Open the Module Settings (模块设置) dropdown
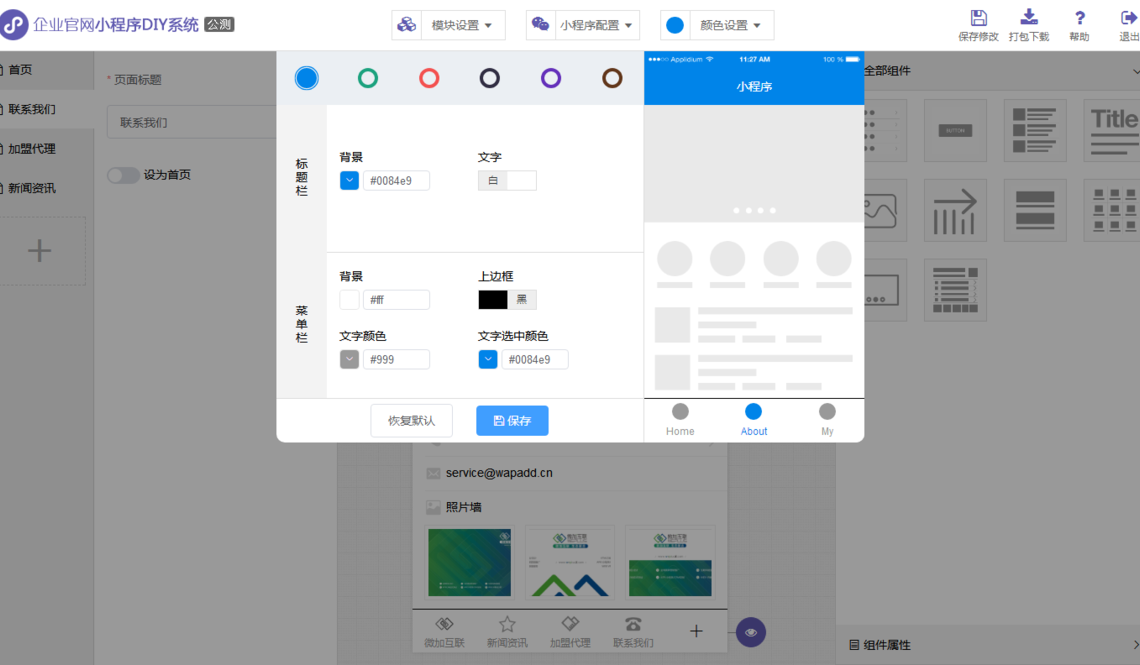Screen dimensions: 1140x665 [x=448, y=25]
